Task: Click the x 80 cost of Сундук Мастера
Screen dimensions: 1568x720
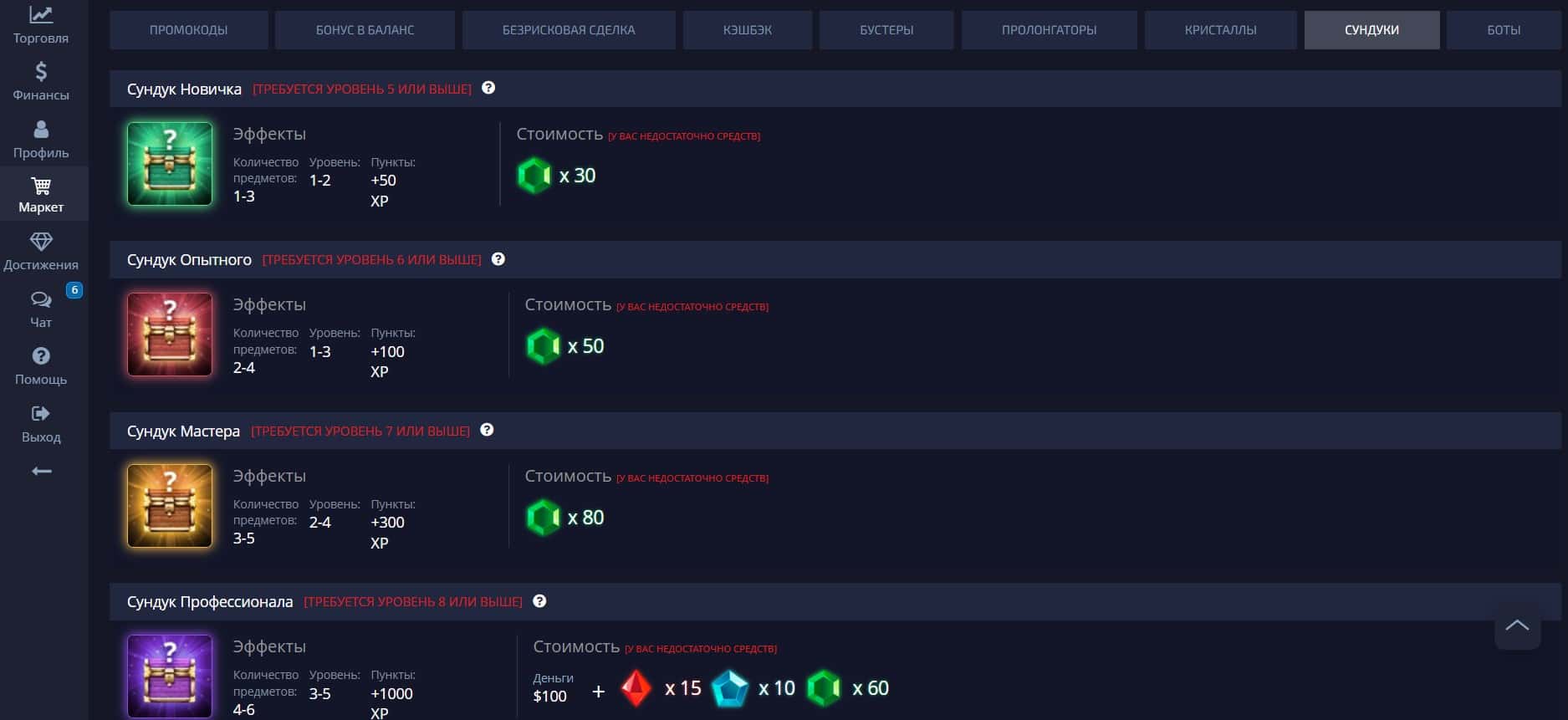Action: (x=585, y=518)
